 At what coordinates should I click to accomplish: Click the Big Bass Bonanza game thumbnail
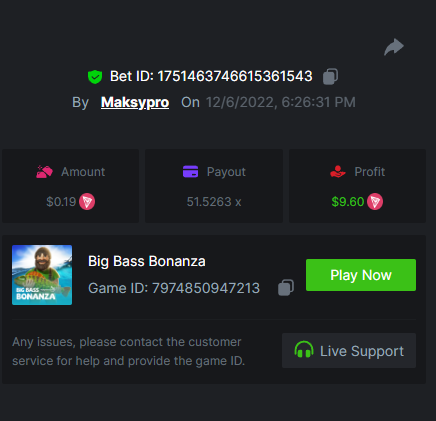click(42, 275)
